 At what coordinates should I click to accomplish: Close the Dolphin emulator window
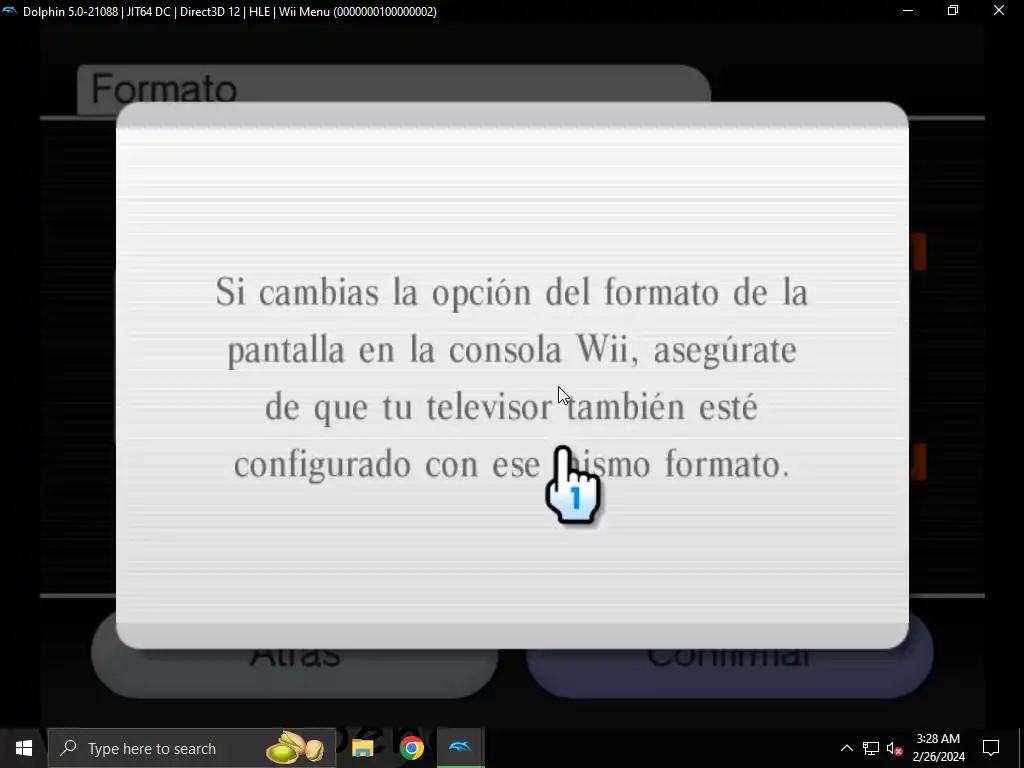(x=999, y=10)
